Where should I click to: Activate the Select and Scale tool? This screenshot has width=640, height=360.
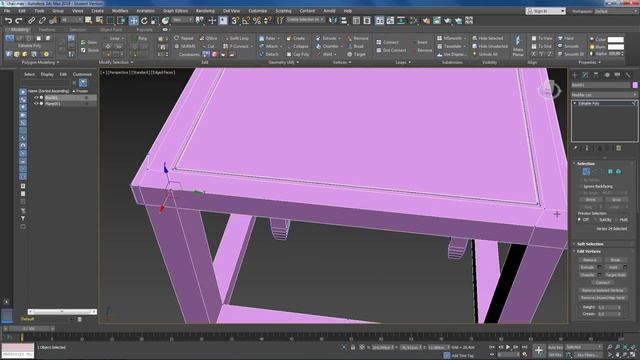pos(155,20)
